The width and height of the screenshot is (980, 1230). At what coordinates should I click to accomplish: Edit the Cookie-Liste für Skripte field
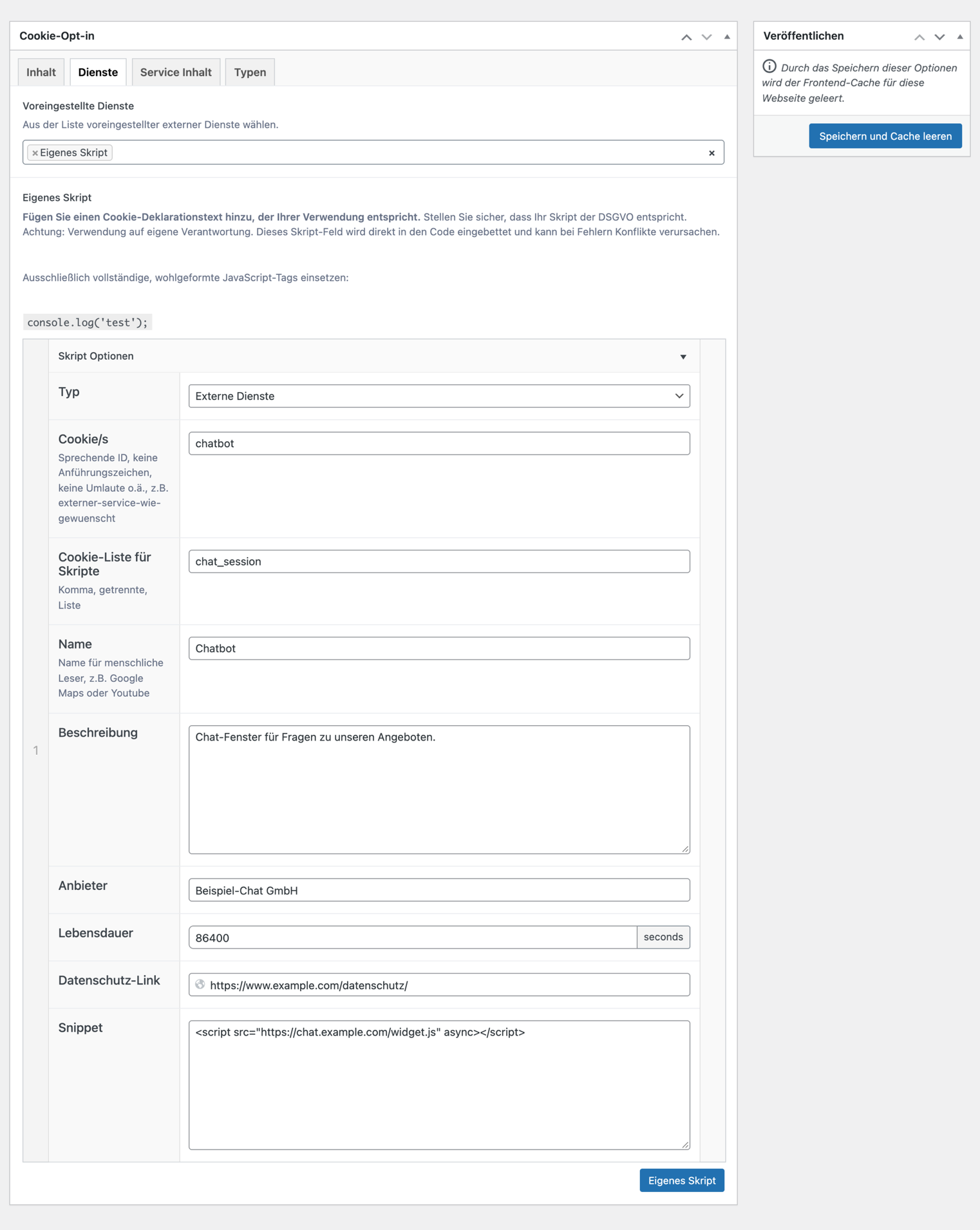(439, 562)
